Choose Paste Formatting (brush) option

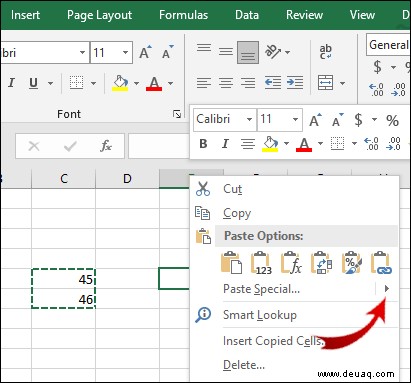[x=351, y=263]
